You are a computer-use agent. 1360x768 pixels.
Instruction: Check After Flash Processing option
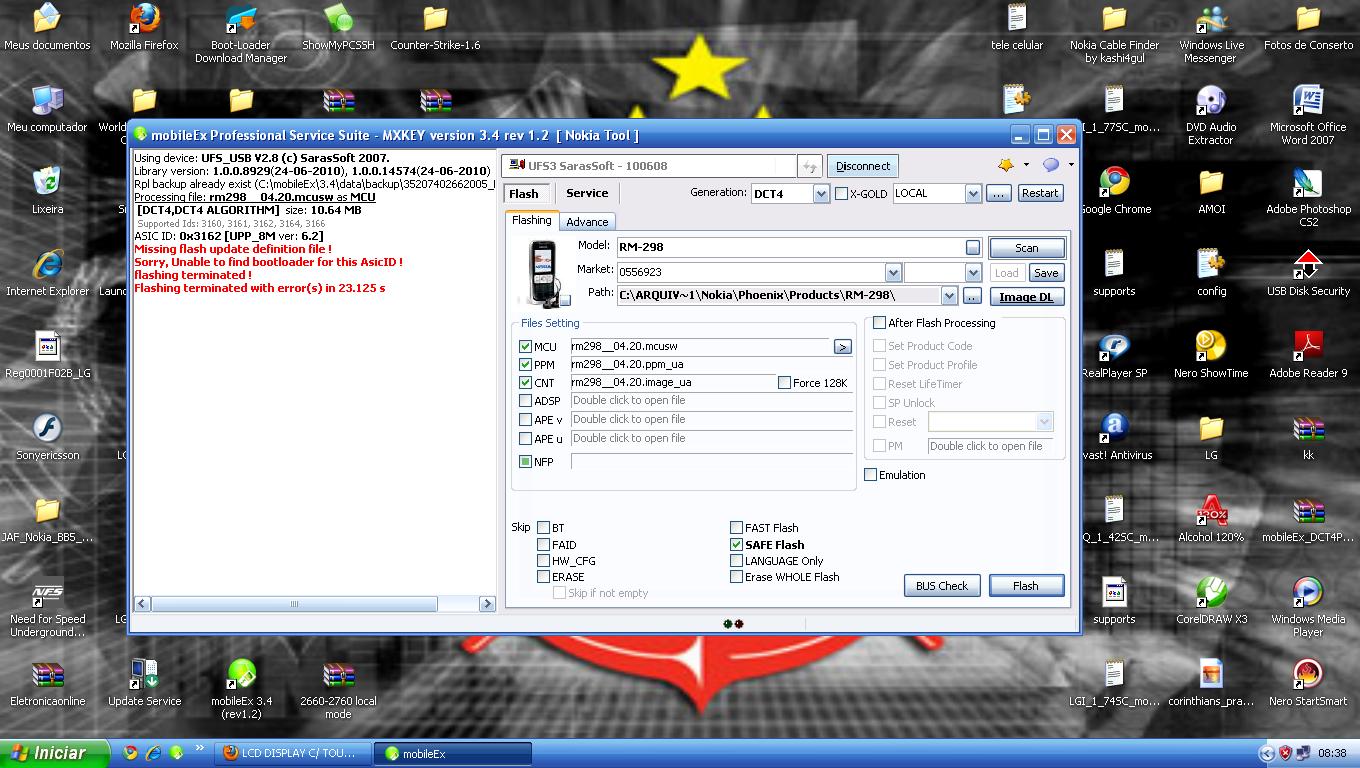pos(879,323)
